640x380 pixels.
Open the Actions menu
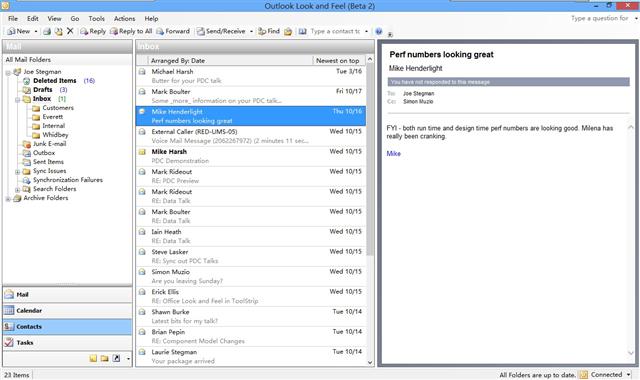(124, 18)
